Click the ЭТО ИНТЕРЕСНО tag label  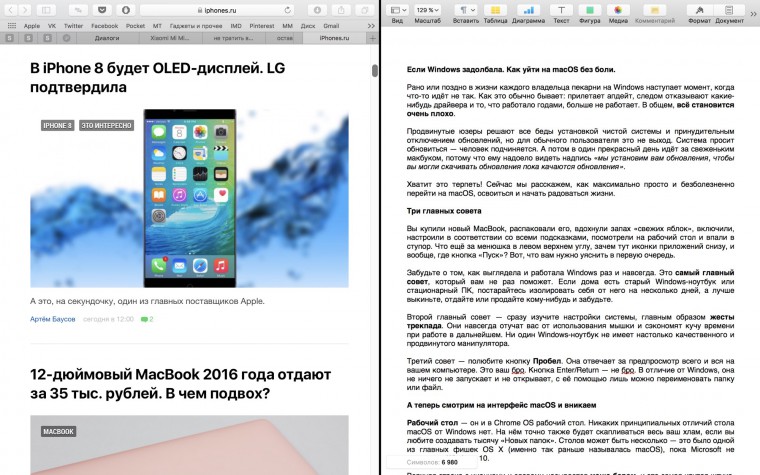tap(106, 126)
